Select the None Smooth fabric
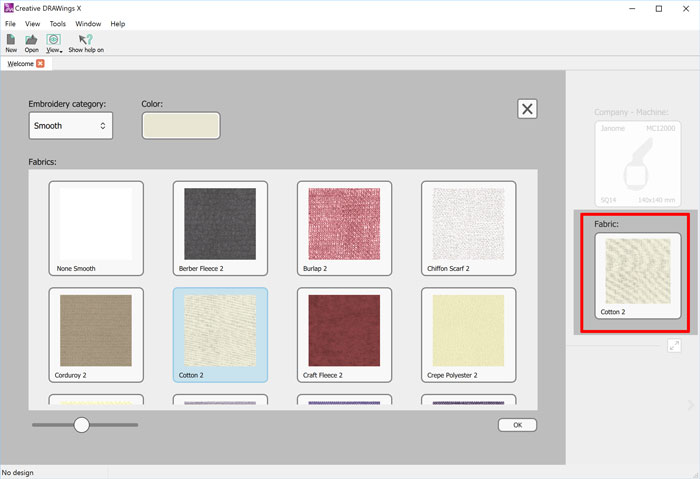Screen dimensions: 700x479 (96, 228)
